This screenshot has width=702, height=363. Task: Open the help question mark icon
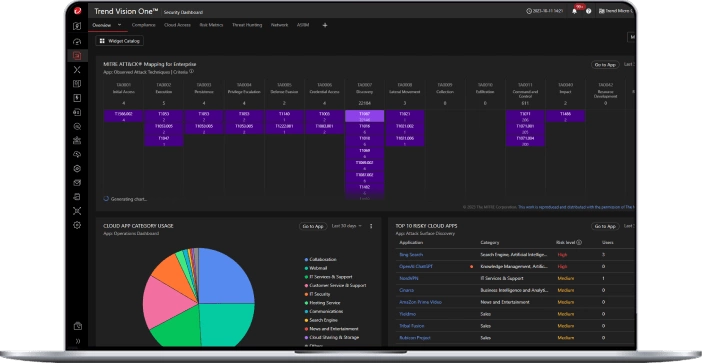click(x=588, y=11)
